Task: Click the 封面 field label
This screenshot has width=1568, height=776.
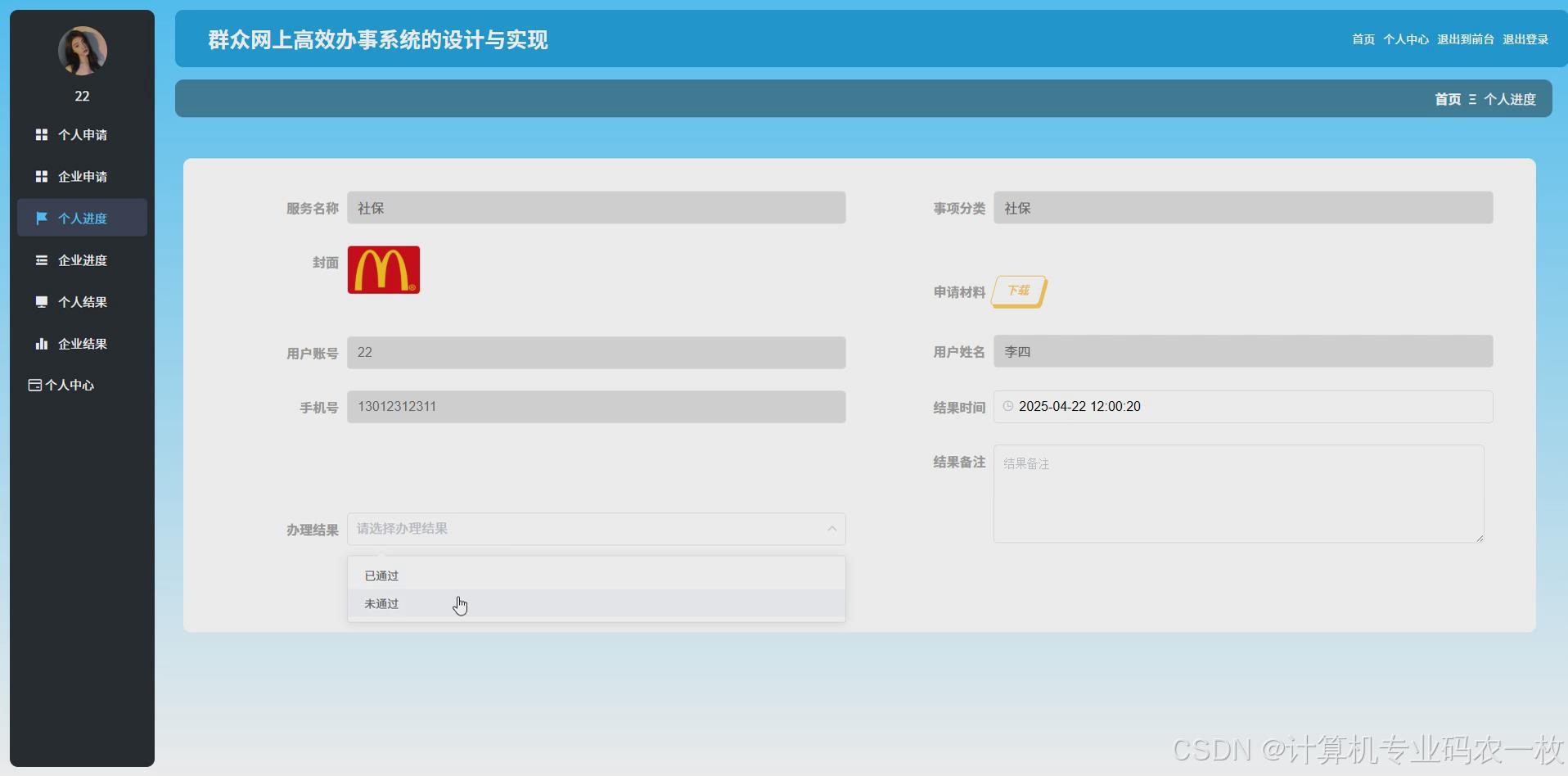Action: [325, 263]
